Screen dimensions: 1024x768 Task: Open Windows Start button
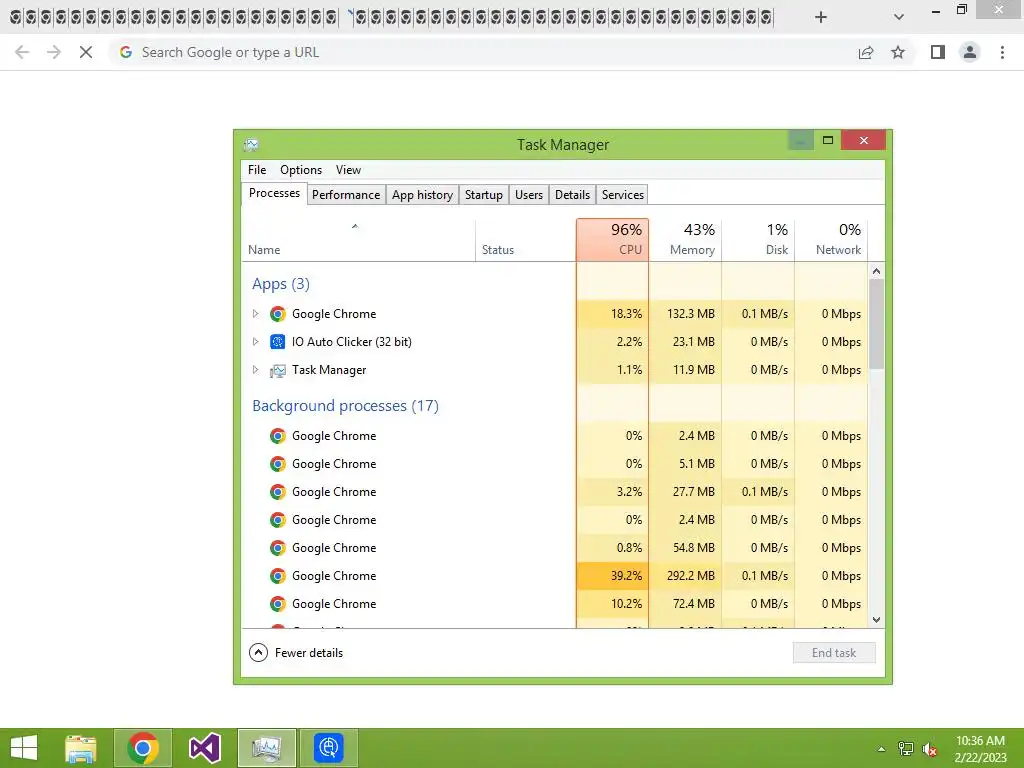[x=24, y=748]
